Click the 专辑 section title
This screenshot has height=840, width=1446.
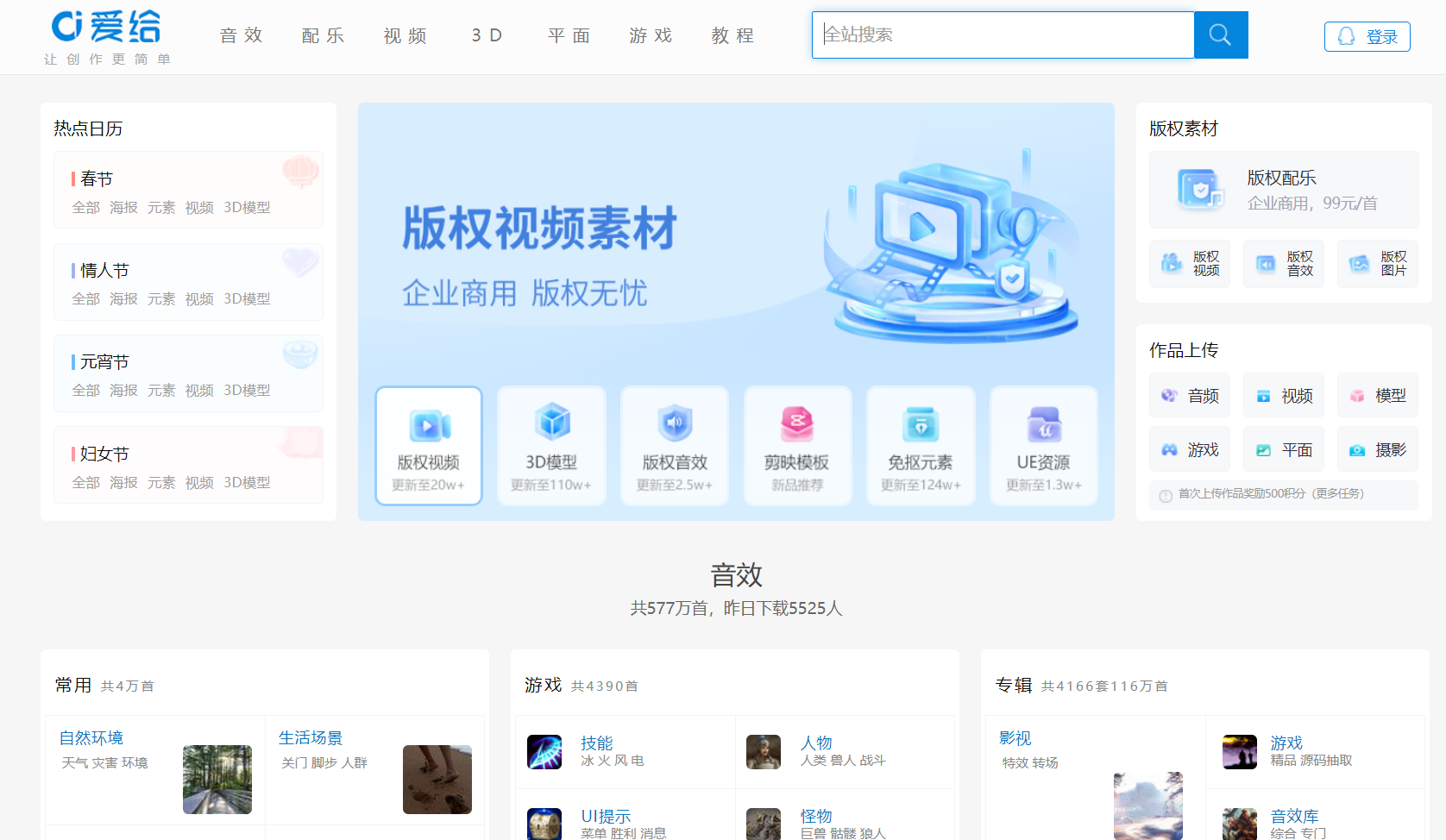[x=1014, y=685]
